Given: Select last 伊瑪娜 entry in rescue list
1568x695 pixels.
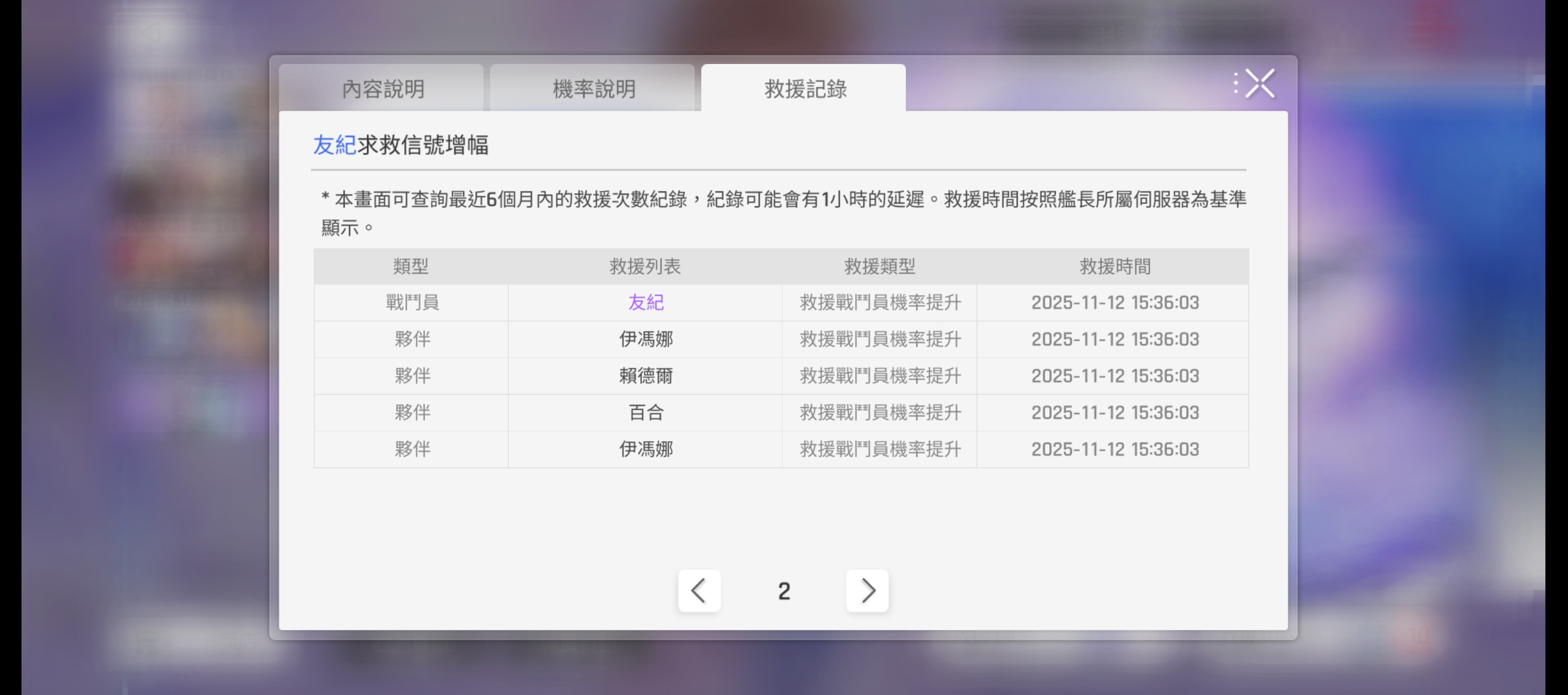Looking at the screenshot, I should 645,449.
